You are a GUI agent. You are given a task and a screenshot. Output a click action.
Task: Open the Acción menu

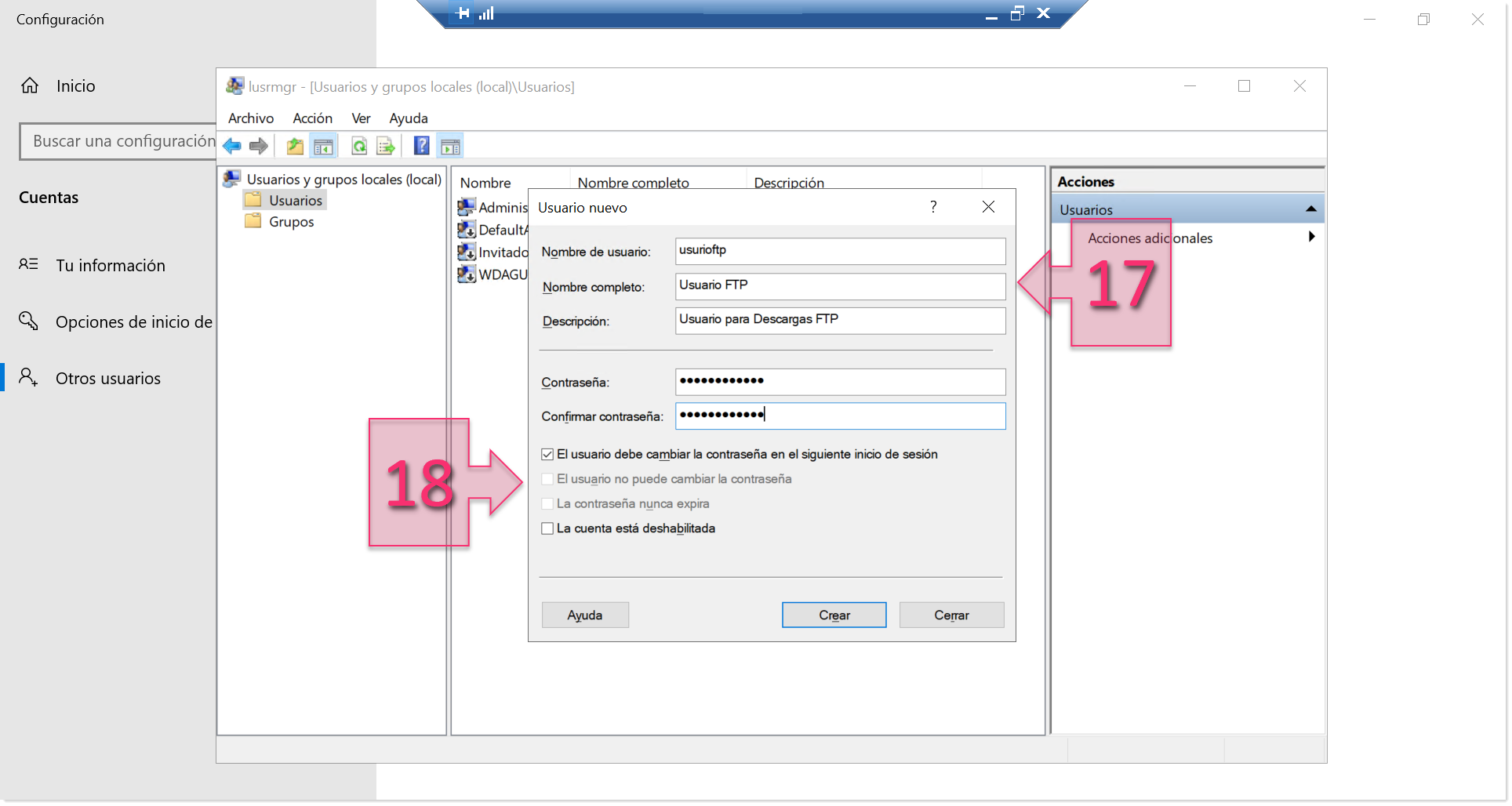coord(312,118)
